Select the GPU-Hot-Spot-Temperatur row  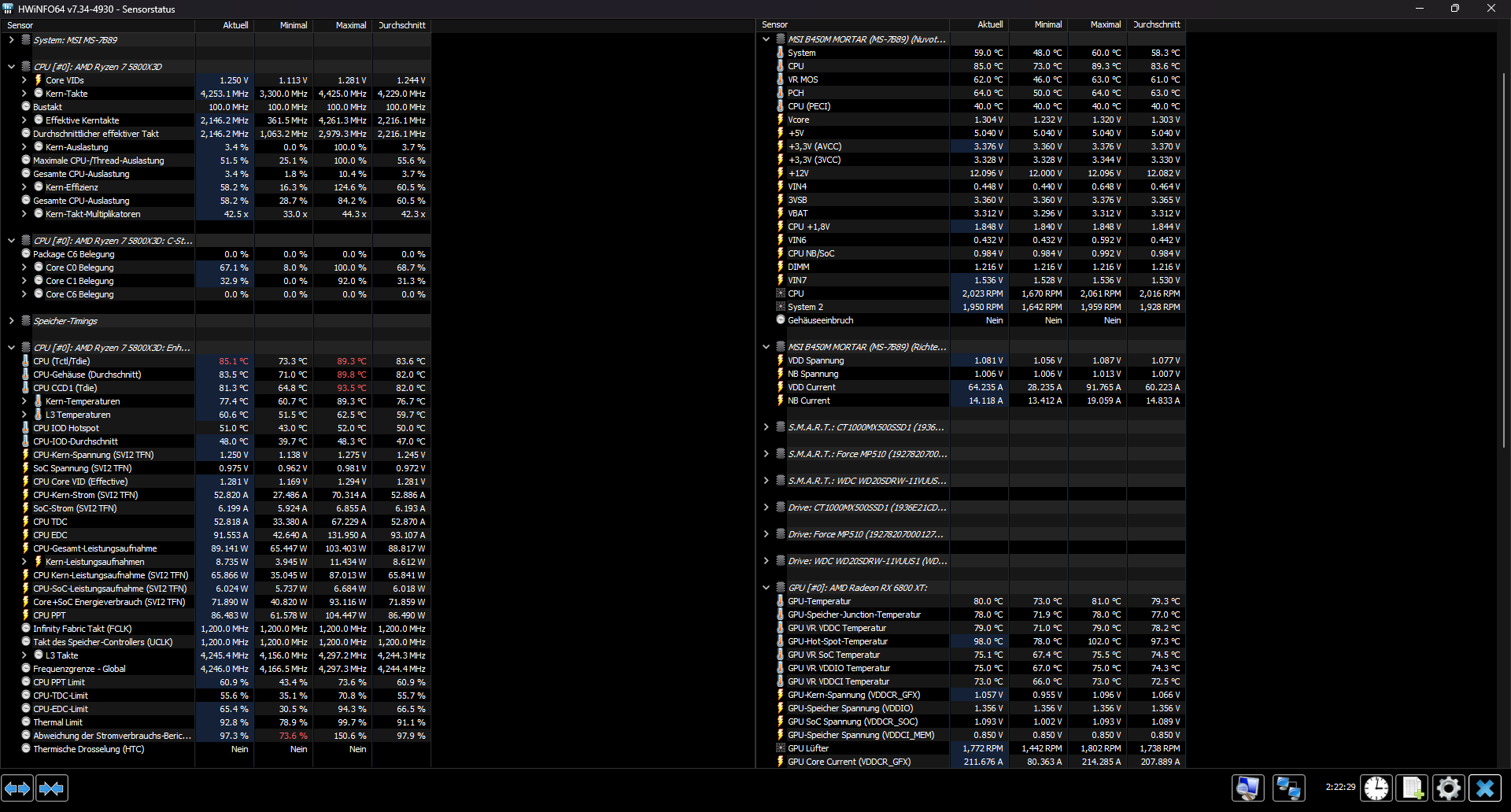[971, 641]
